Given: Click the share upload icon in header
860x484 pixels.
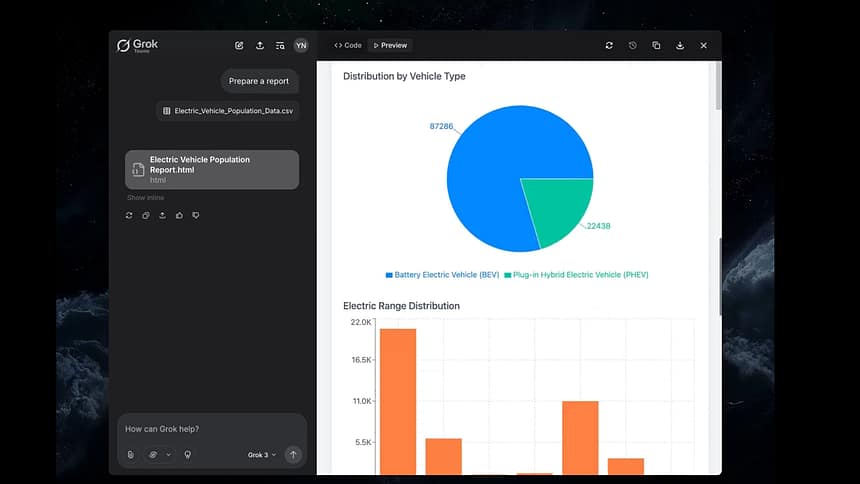Looking at the screenshot, I should (260, 45).
